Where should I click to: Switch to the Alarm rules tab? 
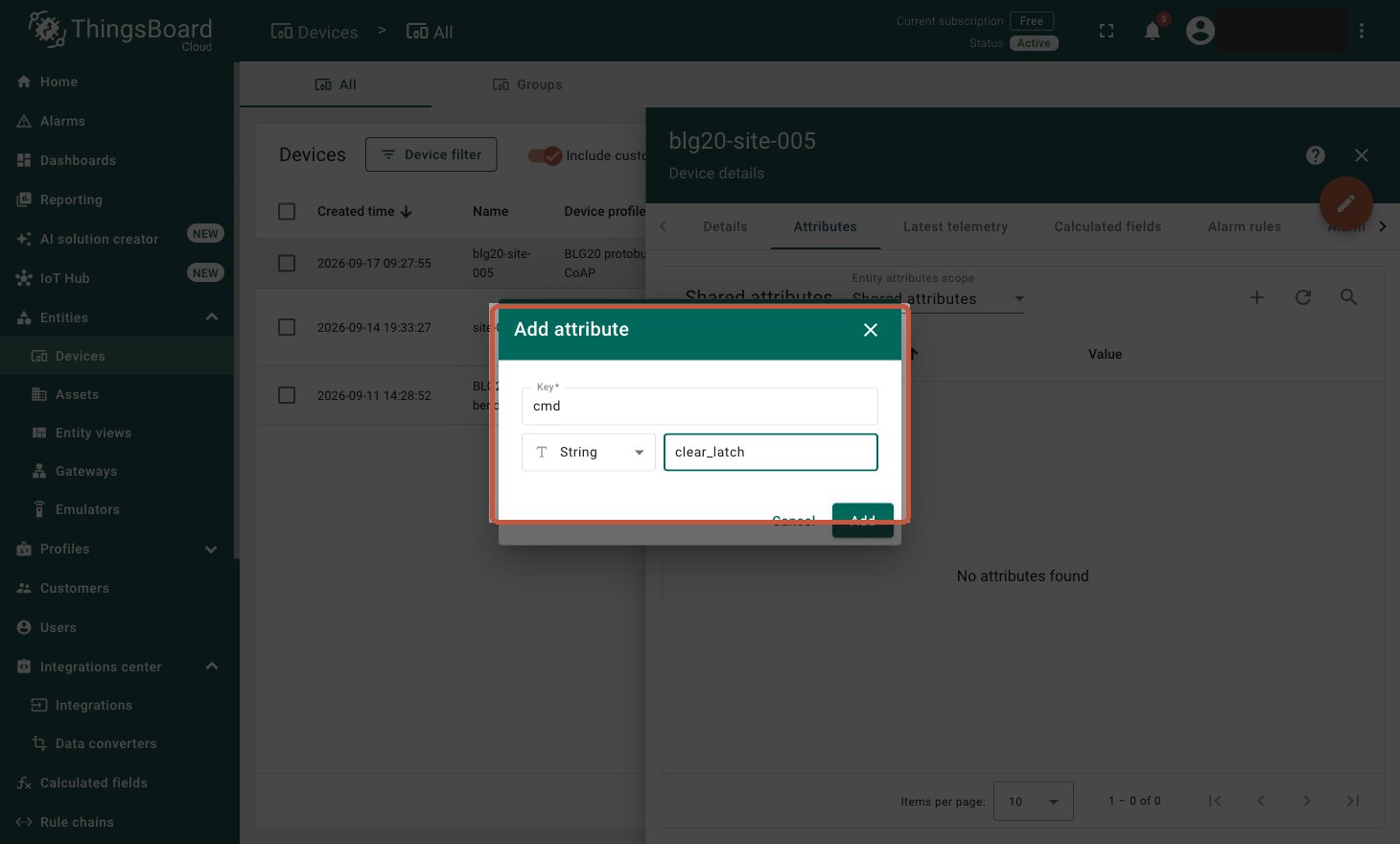pos(1244,226)
